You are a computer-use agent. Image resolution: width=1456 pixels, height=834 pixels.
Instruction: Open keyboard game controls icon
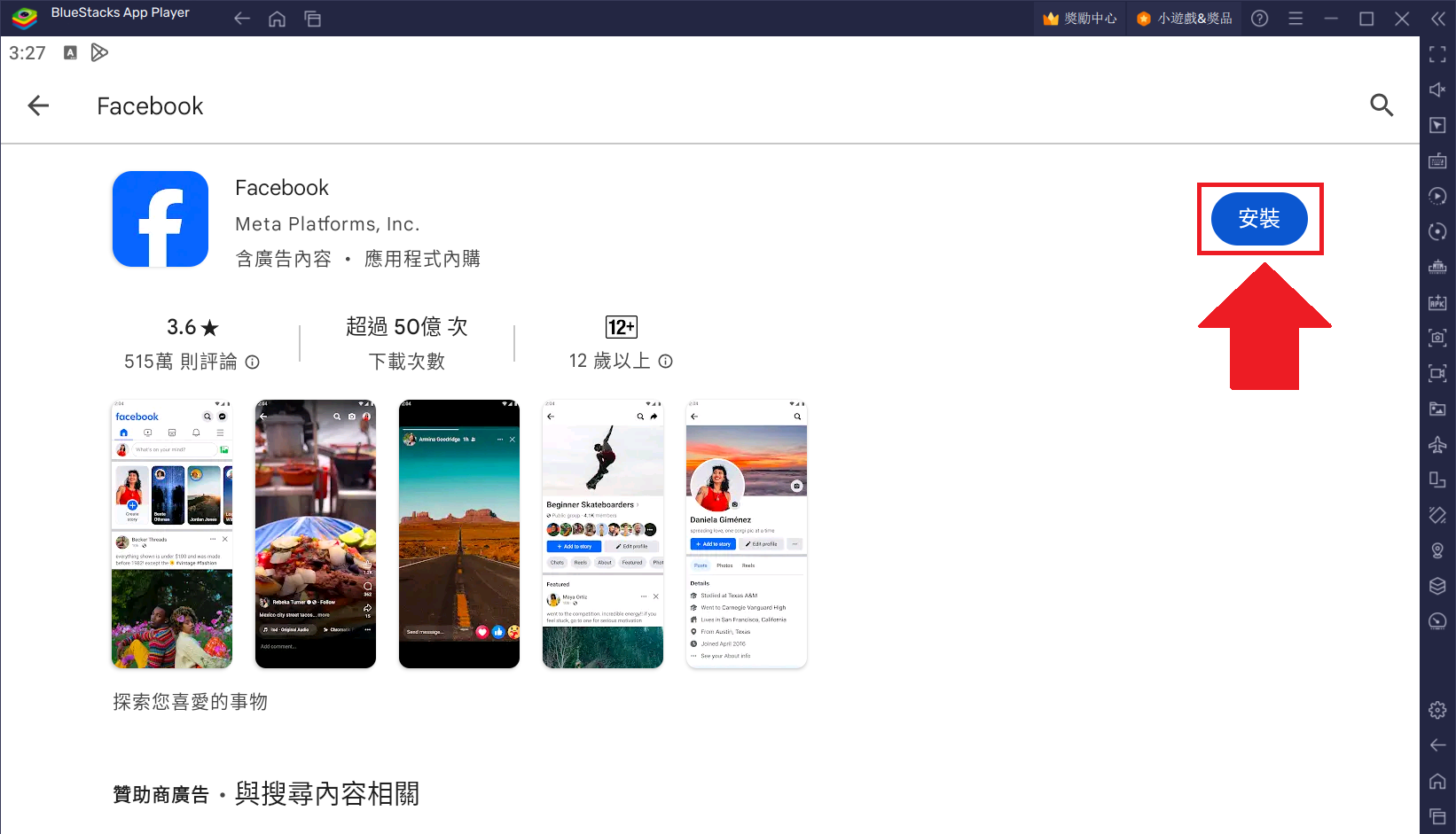[x=1437, y=160]
